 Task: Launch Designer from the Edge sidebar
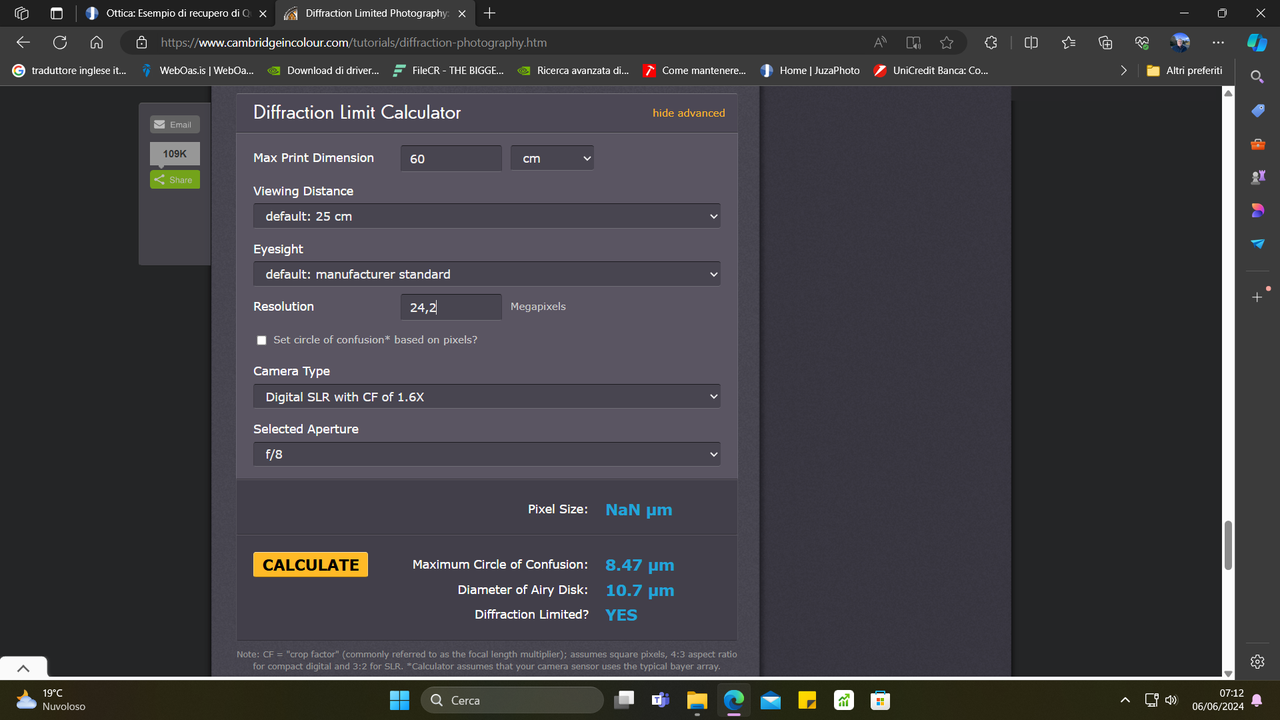click(1257, 209)
